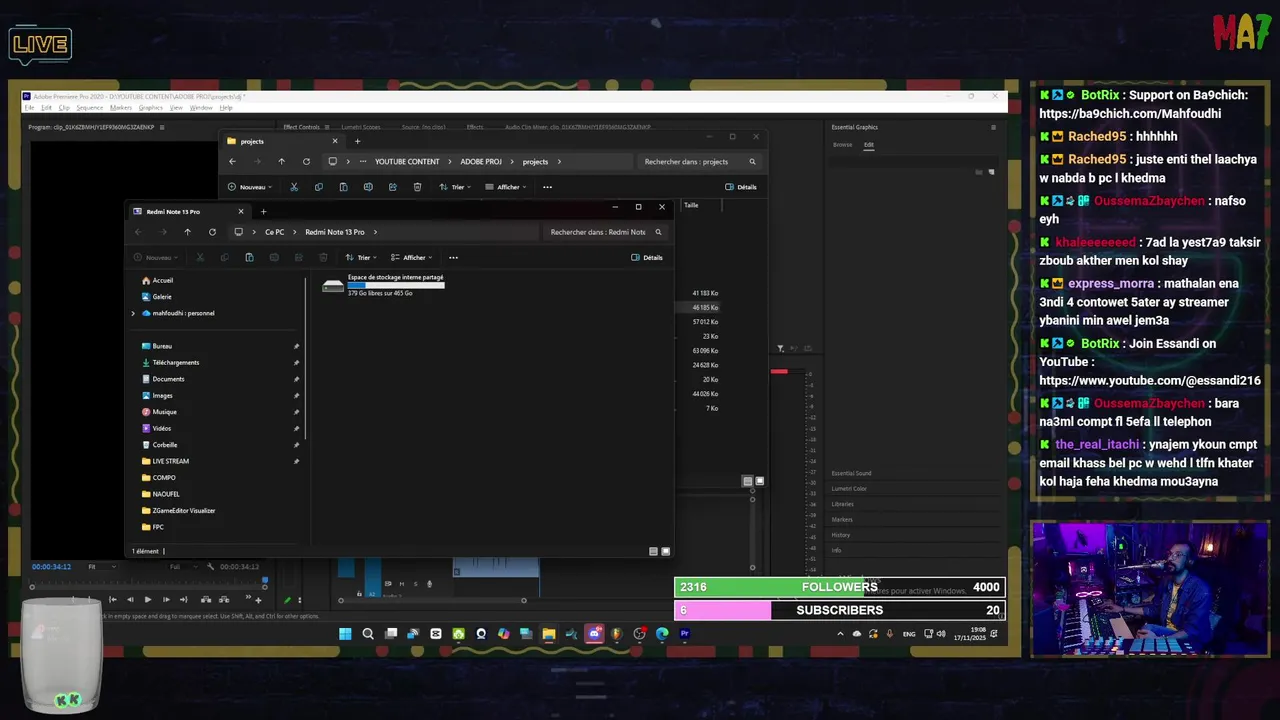This screenshot has height=720, width=1280.
Task: Click the Espace de stockage interne partagé drive
Action: point(383,285)
